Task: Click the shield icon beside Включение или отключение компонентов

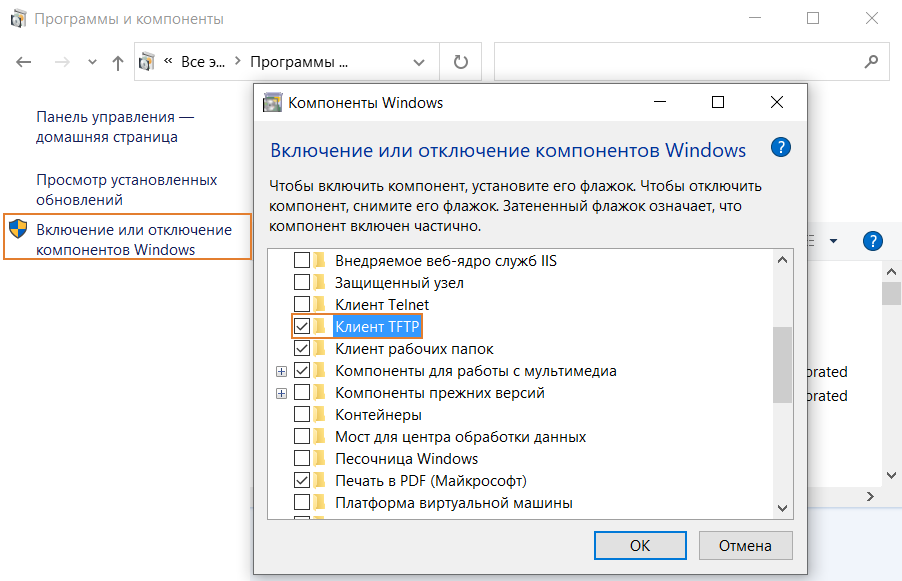Action: [18, 231]
